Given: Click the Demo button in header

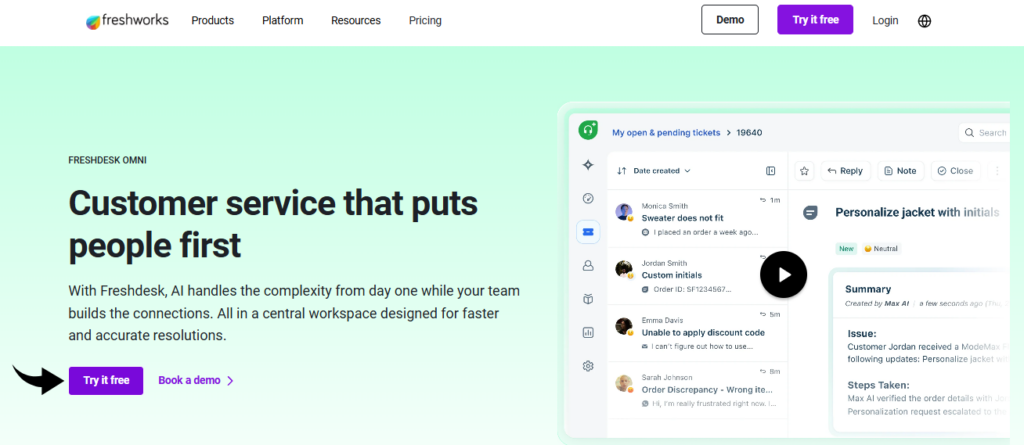Looking at the screenshot, I should (x=730, y=20).
